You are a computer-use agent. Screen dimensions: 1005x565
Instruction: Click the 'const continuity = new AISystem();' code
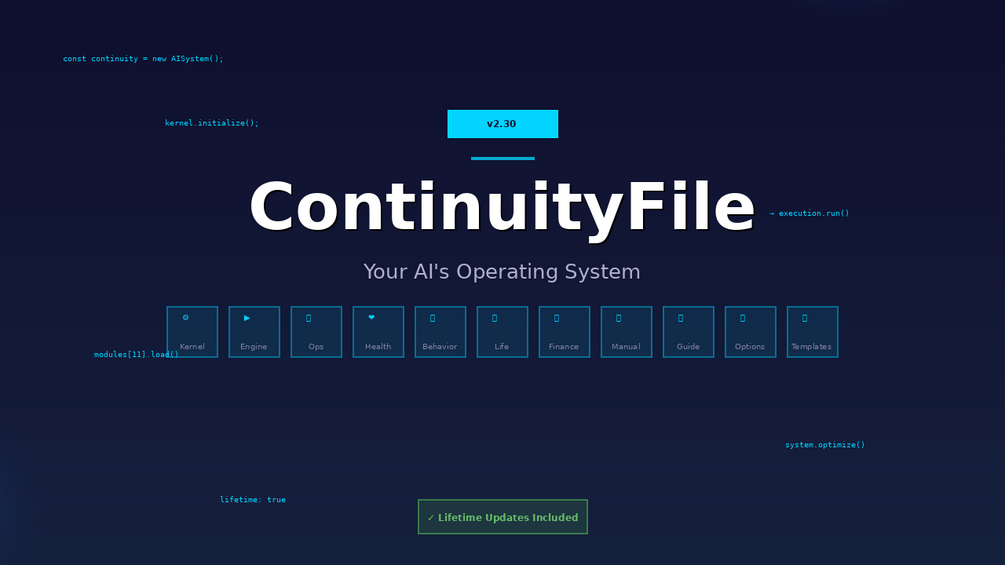[143, 58]
